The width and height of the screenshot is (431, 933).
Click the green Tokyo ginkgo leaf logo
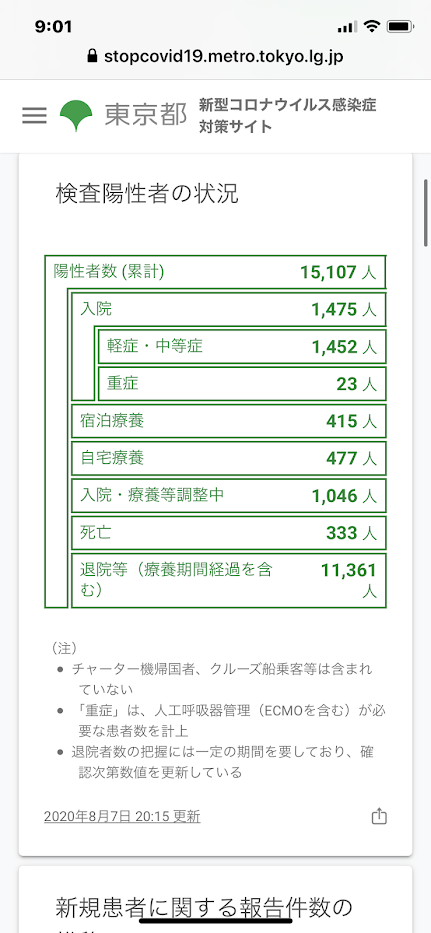pyautogui.click(x=76, y=115)
